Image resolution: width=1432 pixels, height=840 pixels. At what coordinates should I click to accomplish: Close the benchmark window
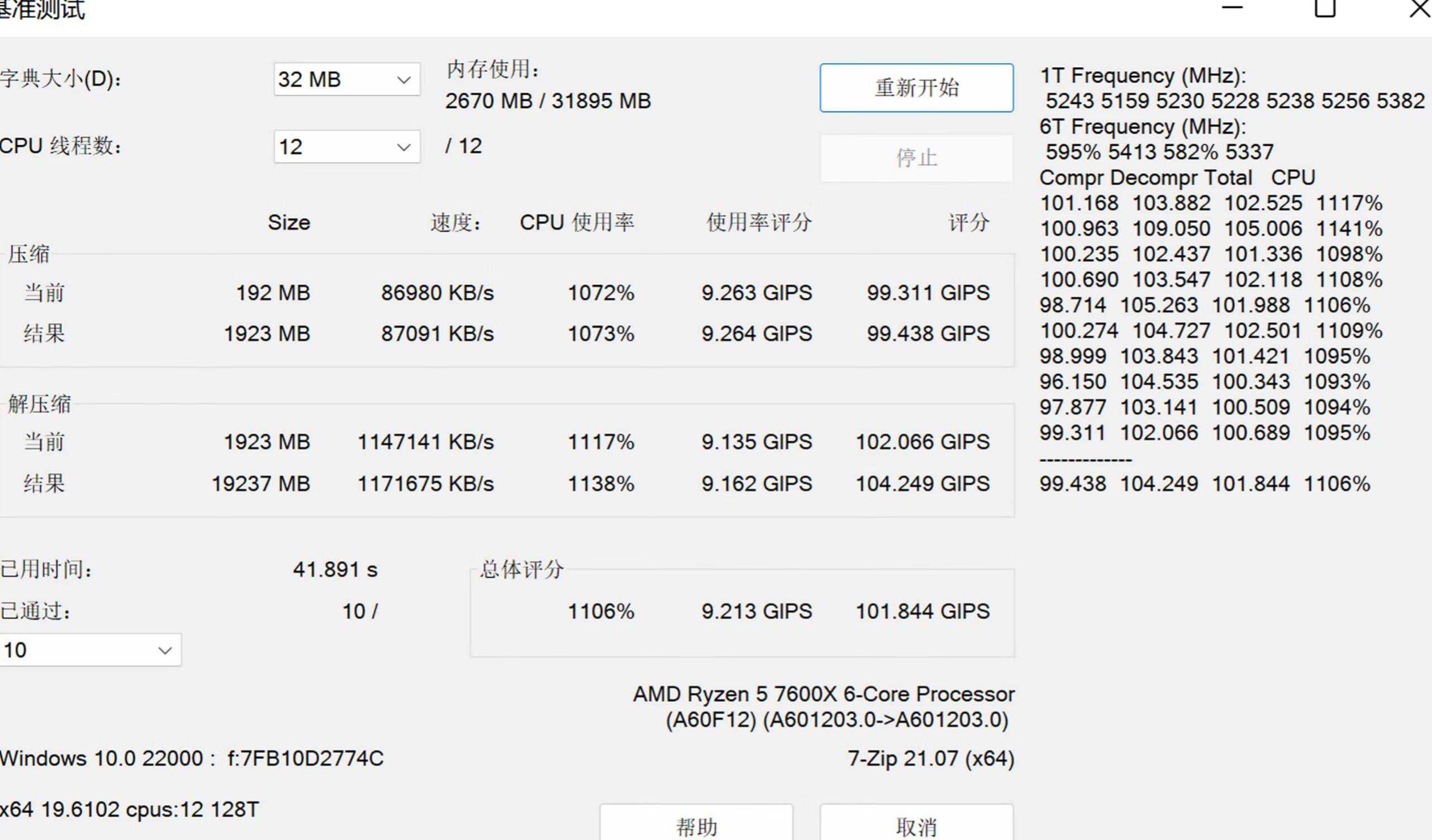(x=1419, y=8)
